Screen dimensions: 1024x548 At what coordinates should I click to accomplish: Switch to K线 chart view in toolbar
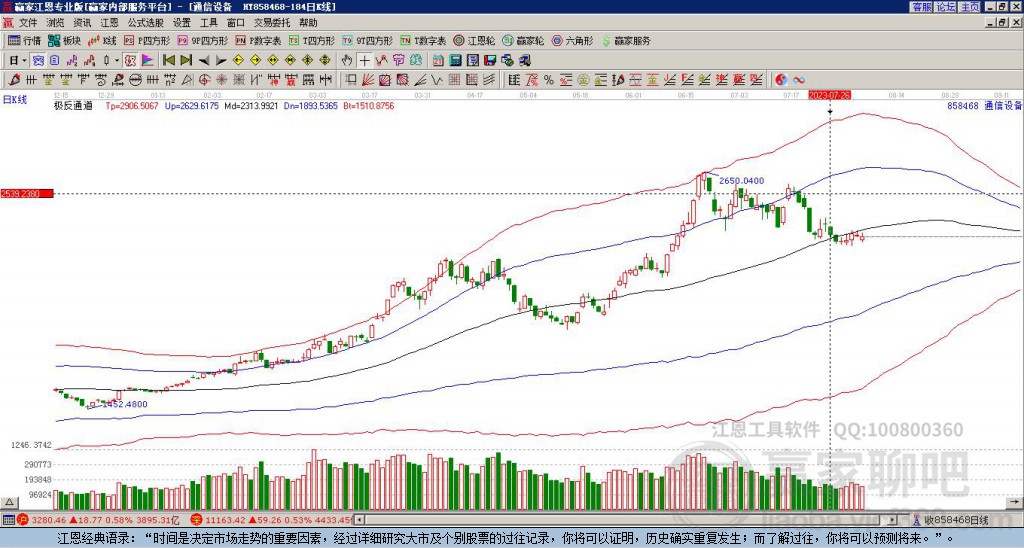tap(101, 40)
